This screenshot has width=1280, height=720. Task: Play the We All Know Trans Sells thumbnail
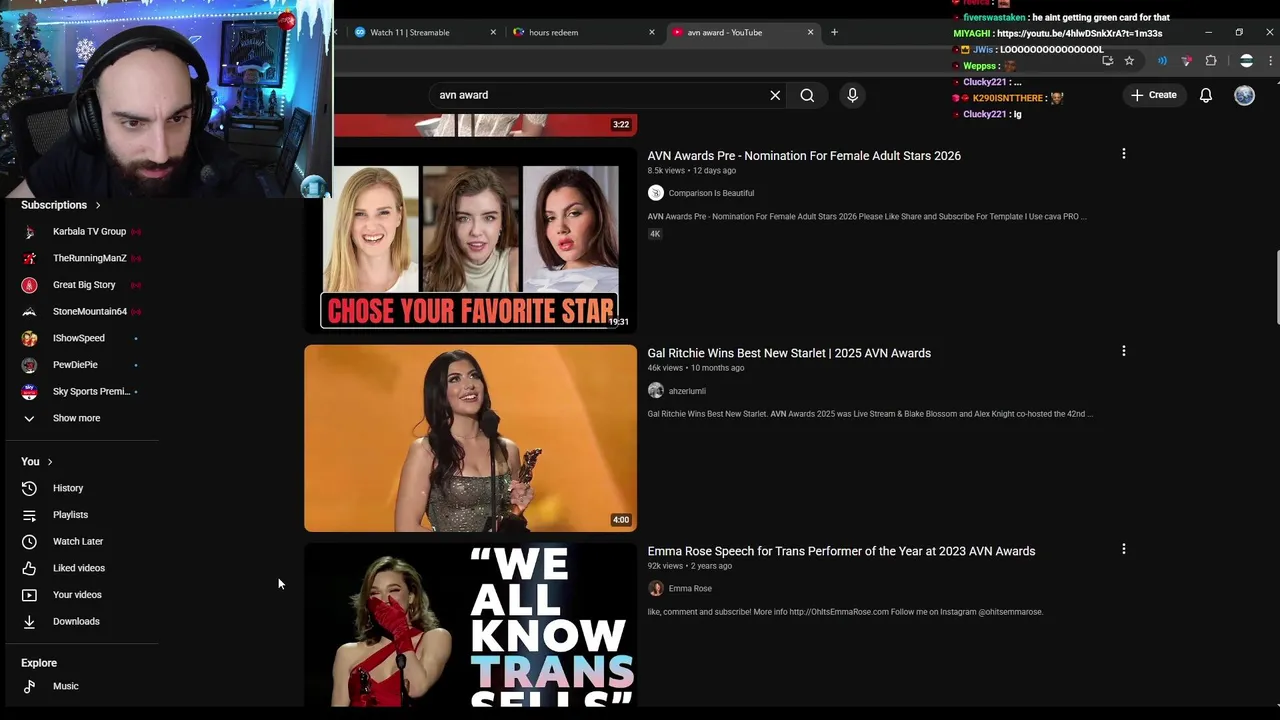pos(470,624)
